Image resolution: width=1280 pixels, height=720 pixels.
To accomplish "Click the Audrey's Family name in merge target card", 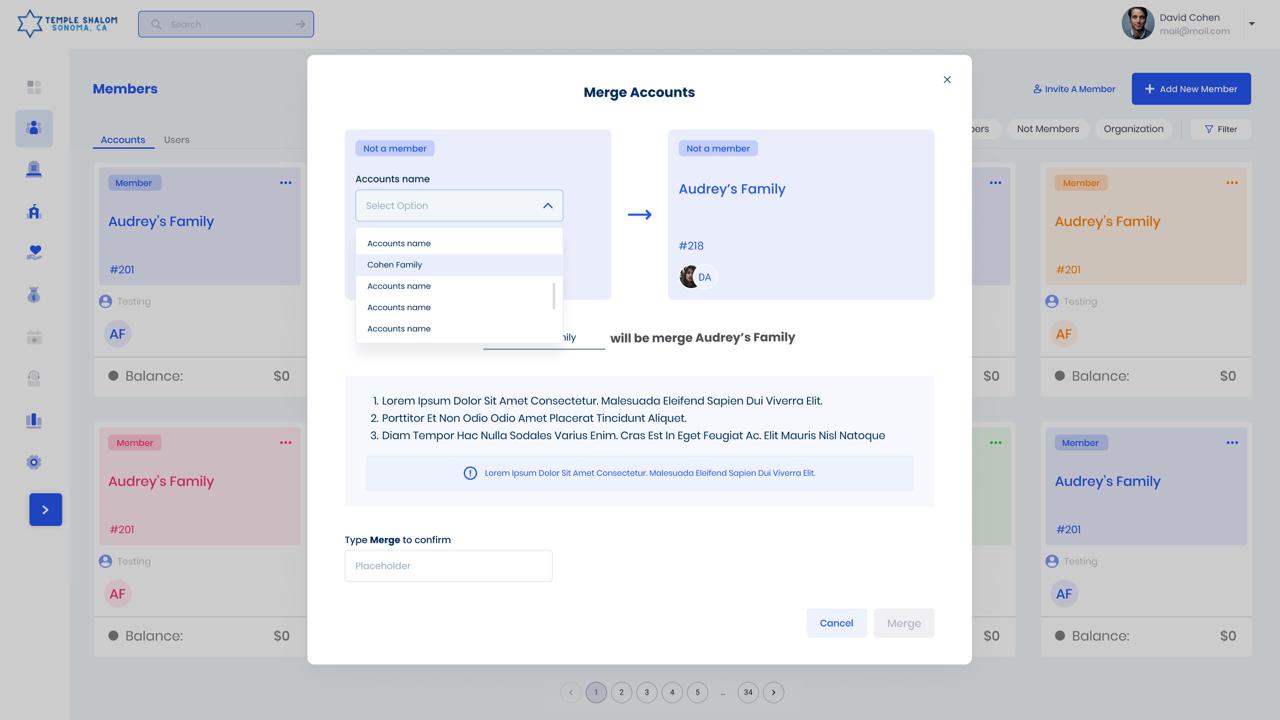I will tap(732, 189).
